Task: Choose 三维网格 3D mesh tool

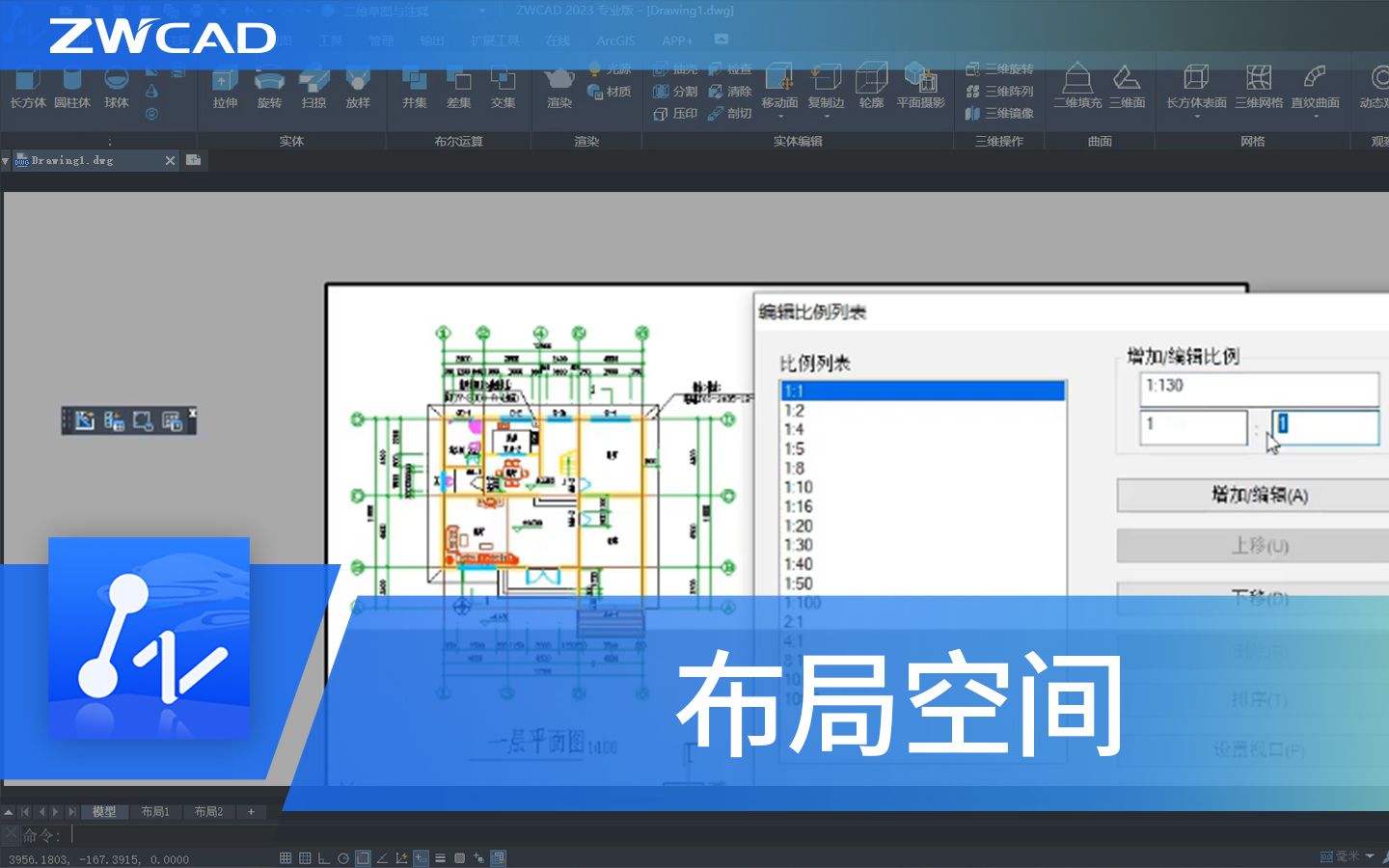Action: (x=1259, y=85)
